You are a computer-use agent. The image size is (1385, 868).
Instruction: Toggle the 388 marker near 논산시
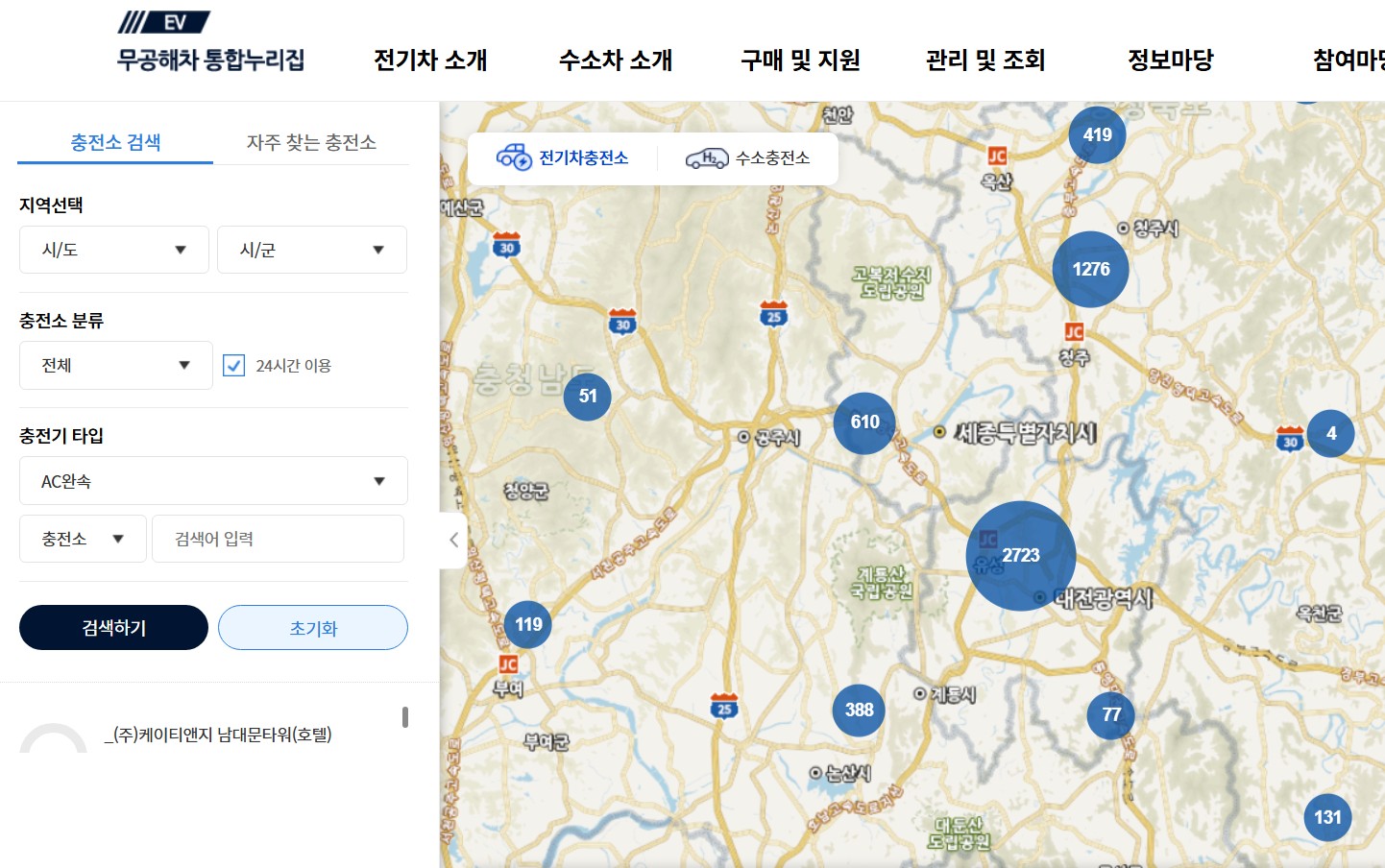858,711
